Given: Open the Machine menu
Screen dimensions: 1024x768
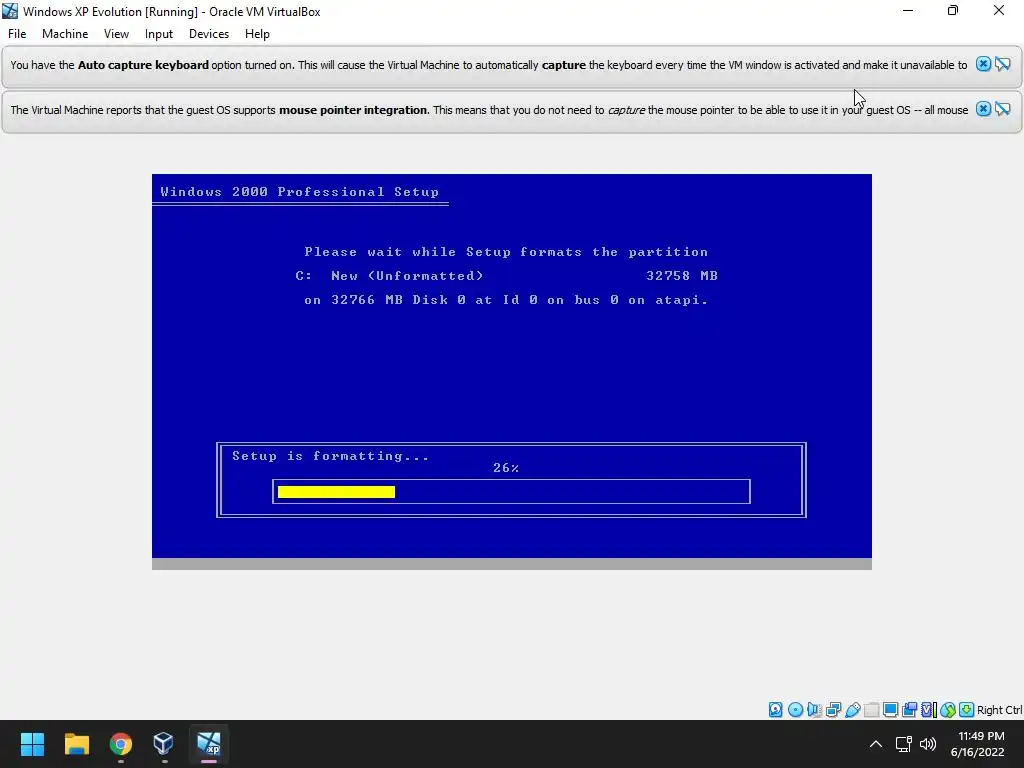Looking at the screenshot, I should (65, 34).
